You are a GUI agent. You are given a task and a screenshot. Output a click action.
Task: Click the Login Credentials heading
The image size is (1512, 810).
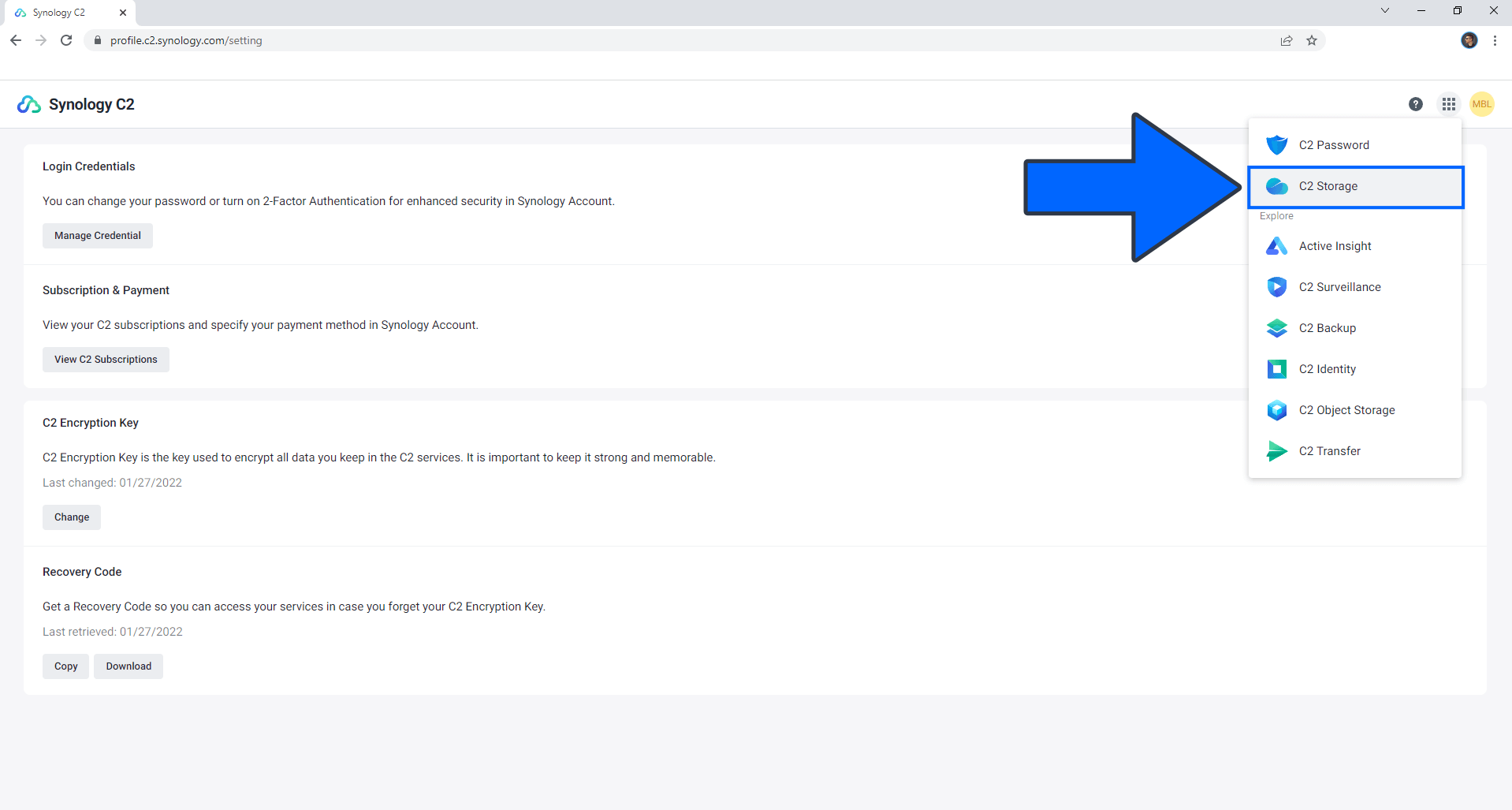click(89, 166)
